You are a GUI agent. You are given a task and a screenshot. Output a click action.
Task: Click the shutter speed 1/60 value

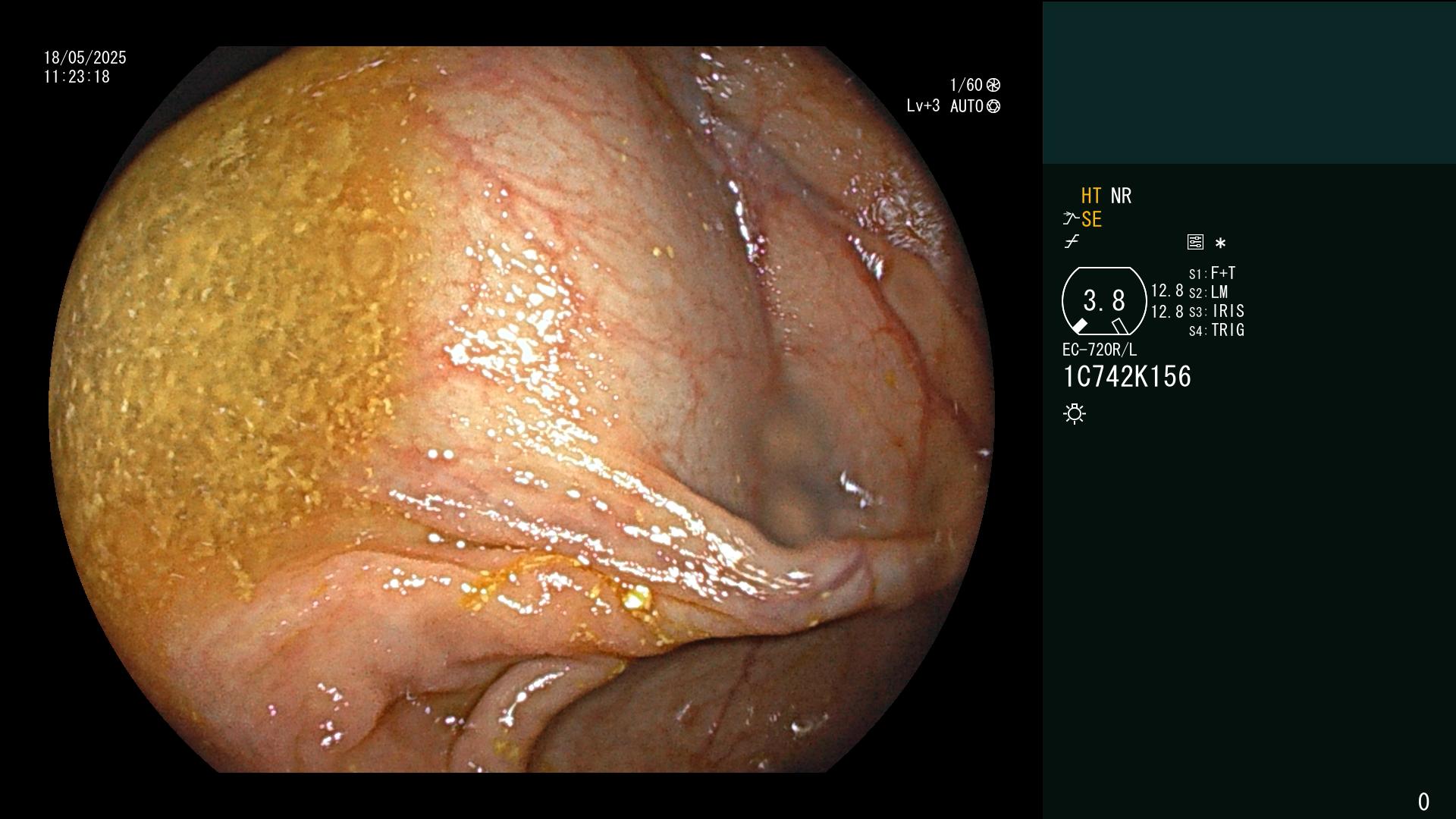coord(966,85)
